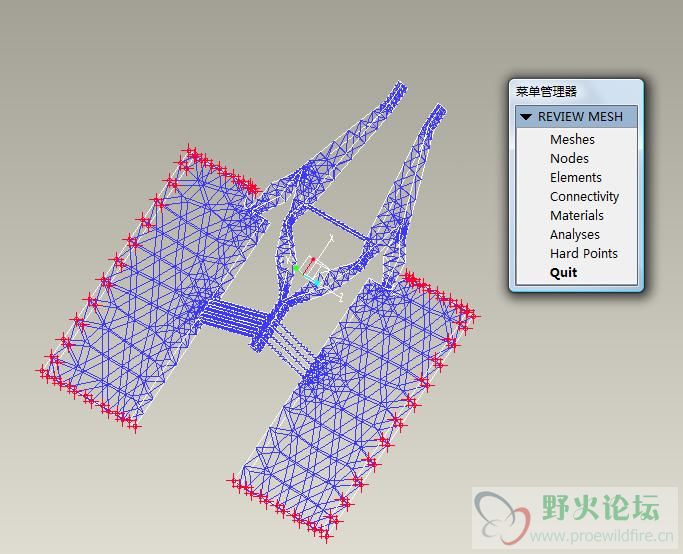
Task: Click the coordinate system triad in the mesh
Action: 314,269
